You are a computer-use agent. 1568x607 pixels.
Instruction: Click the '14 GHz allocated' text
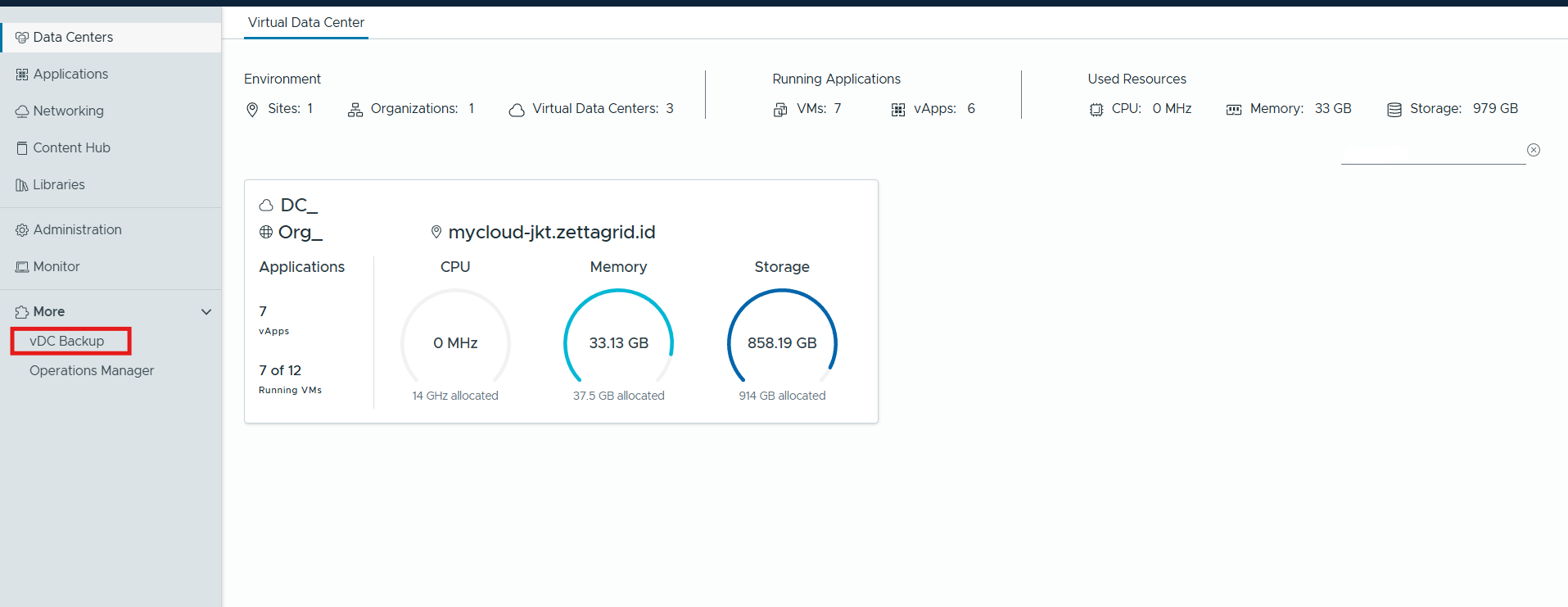(455, 396)
